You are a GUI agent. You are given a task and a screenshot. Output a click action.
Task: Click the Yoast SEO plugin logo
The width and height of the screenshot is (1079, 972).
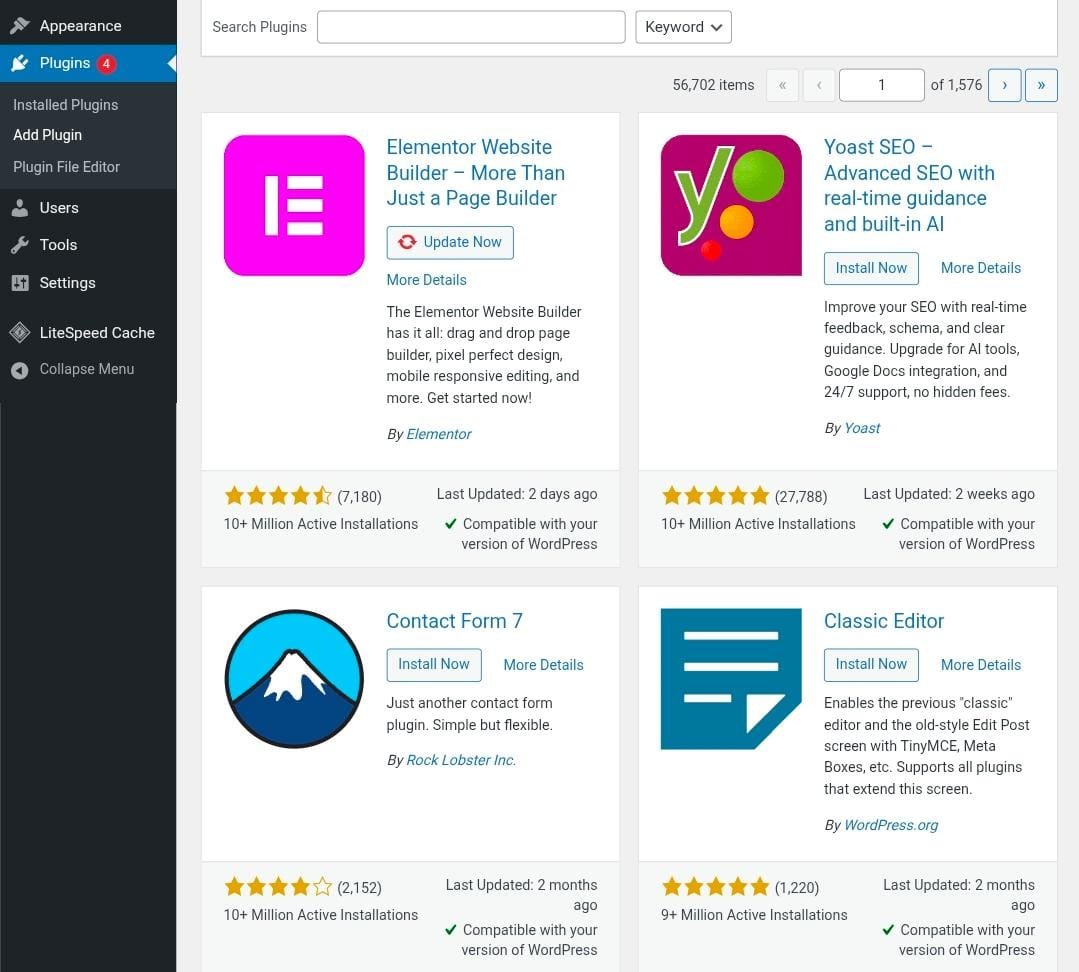coord(731,205)
